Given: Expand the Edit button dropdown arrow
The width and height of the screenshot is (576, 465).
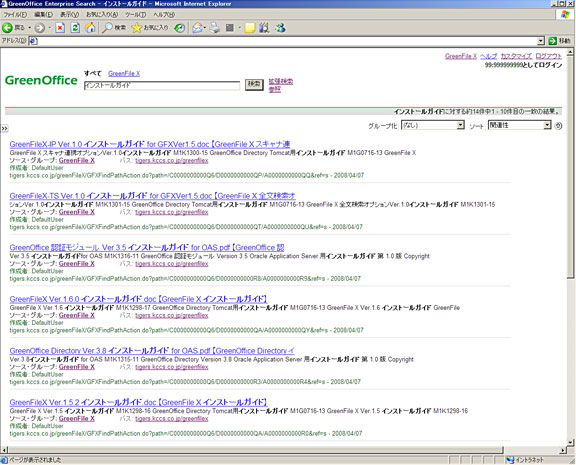Looking at the screenshot, I should [239, 28].
